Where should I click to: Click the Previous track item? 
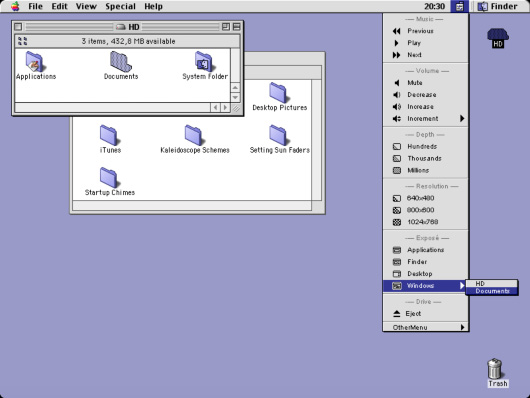pyautogui.click(x=426, y=31)
